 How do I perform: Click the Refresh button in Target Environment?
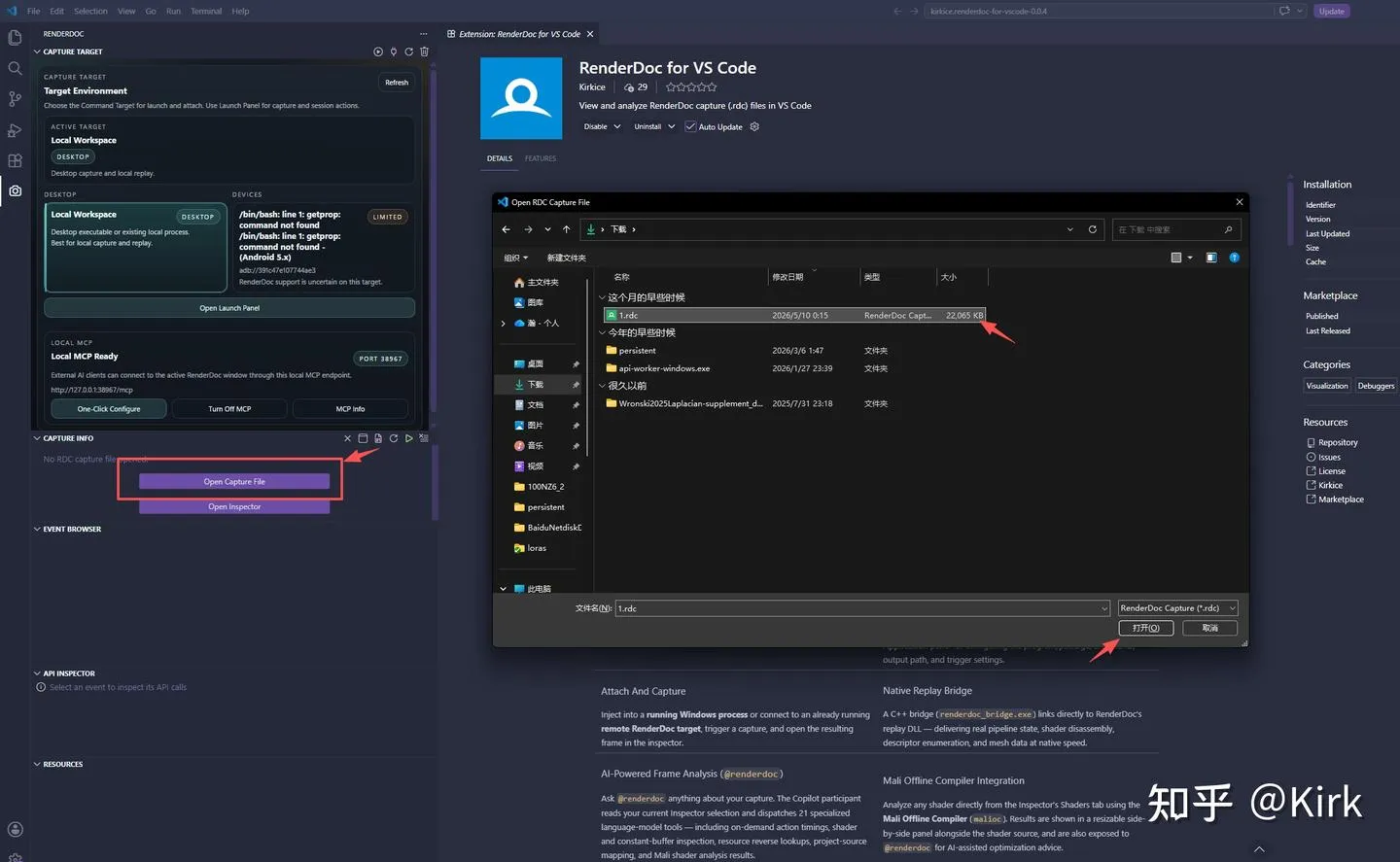click(397, 83)
